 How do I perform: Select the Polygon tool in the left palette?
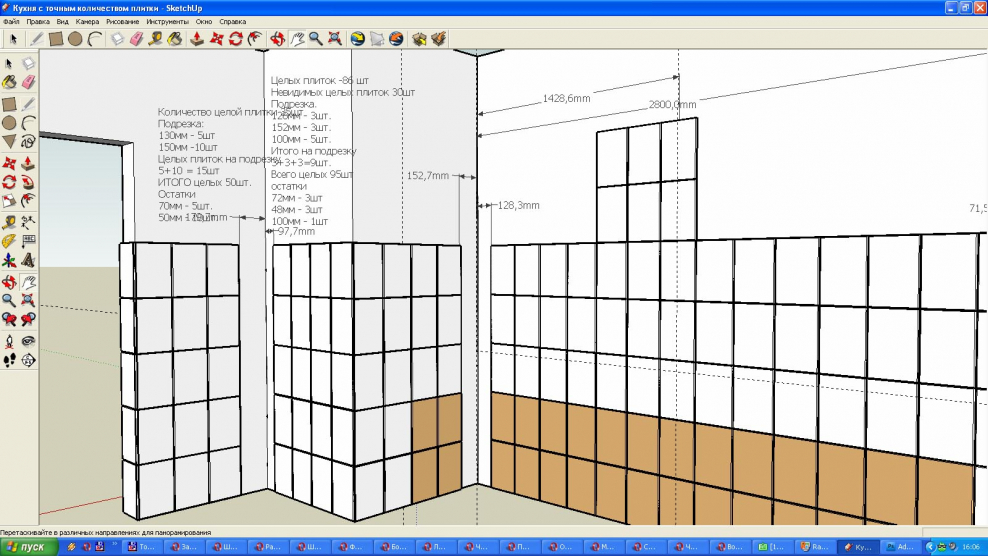tap(9, 142)
